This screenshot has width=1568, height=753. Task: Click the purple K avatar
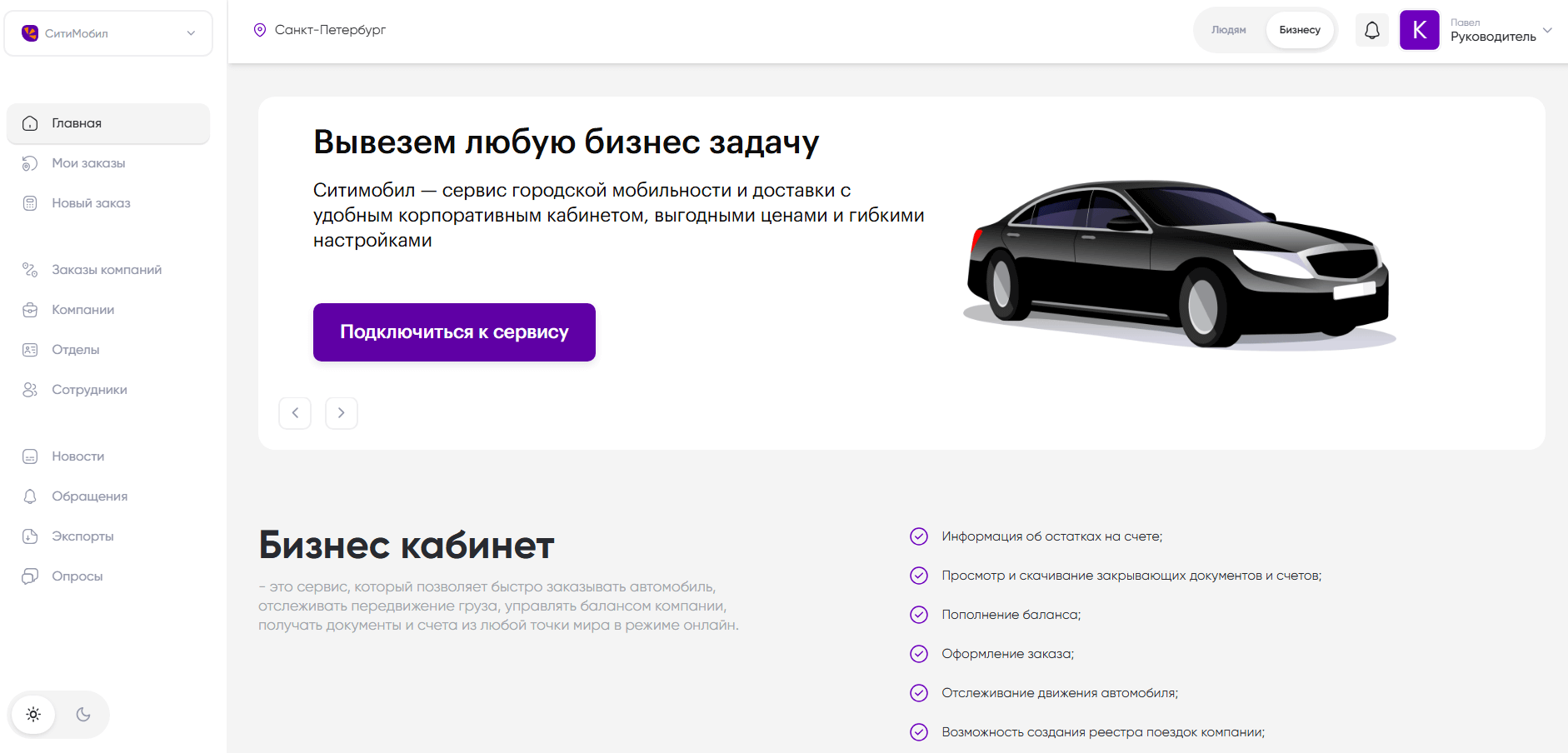1420,29
